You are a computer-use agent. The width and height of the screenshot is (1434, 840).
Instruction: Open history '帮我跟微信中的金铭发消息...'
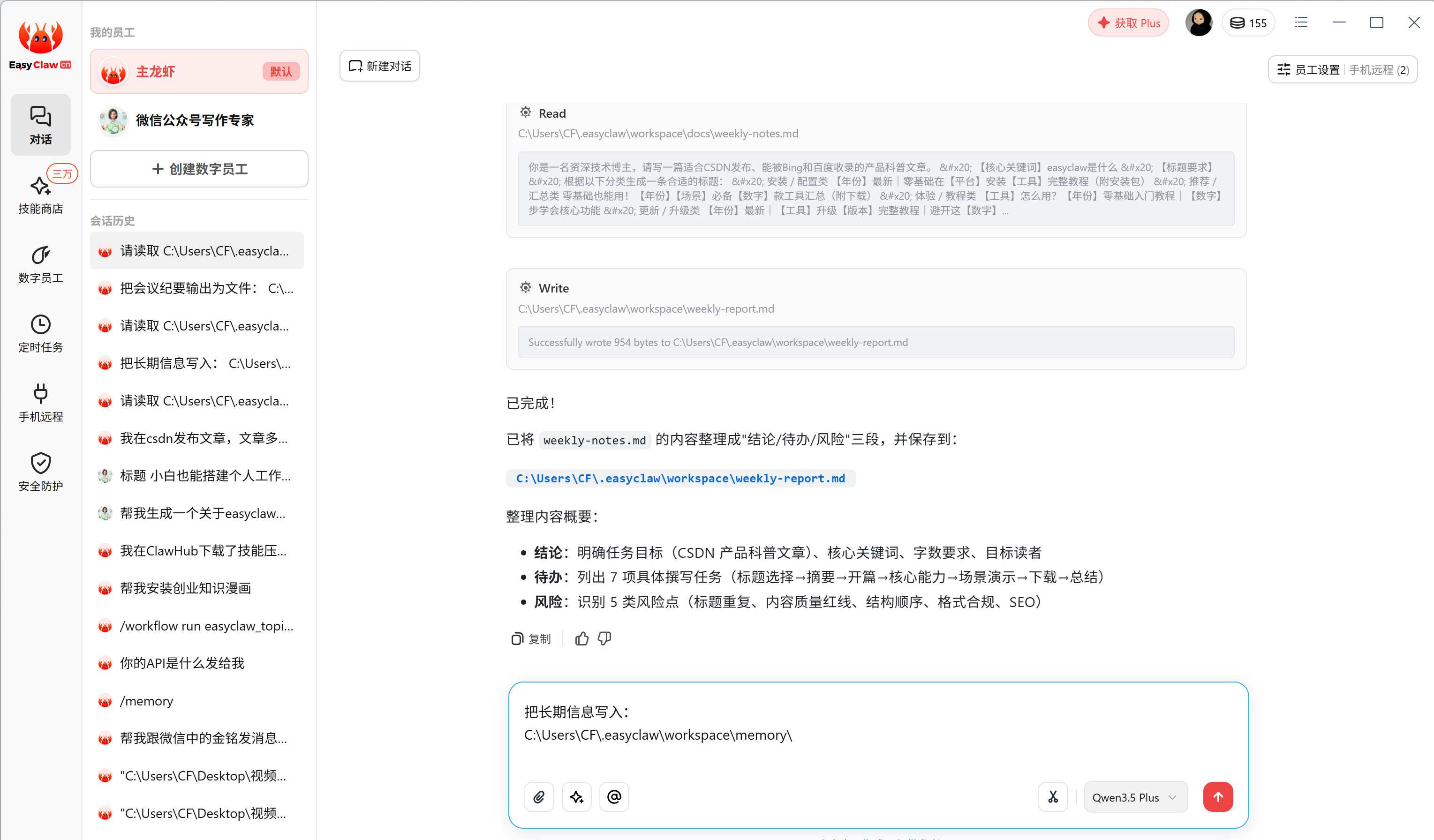point(197,738)
